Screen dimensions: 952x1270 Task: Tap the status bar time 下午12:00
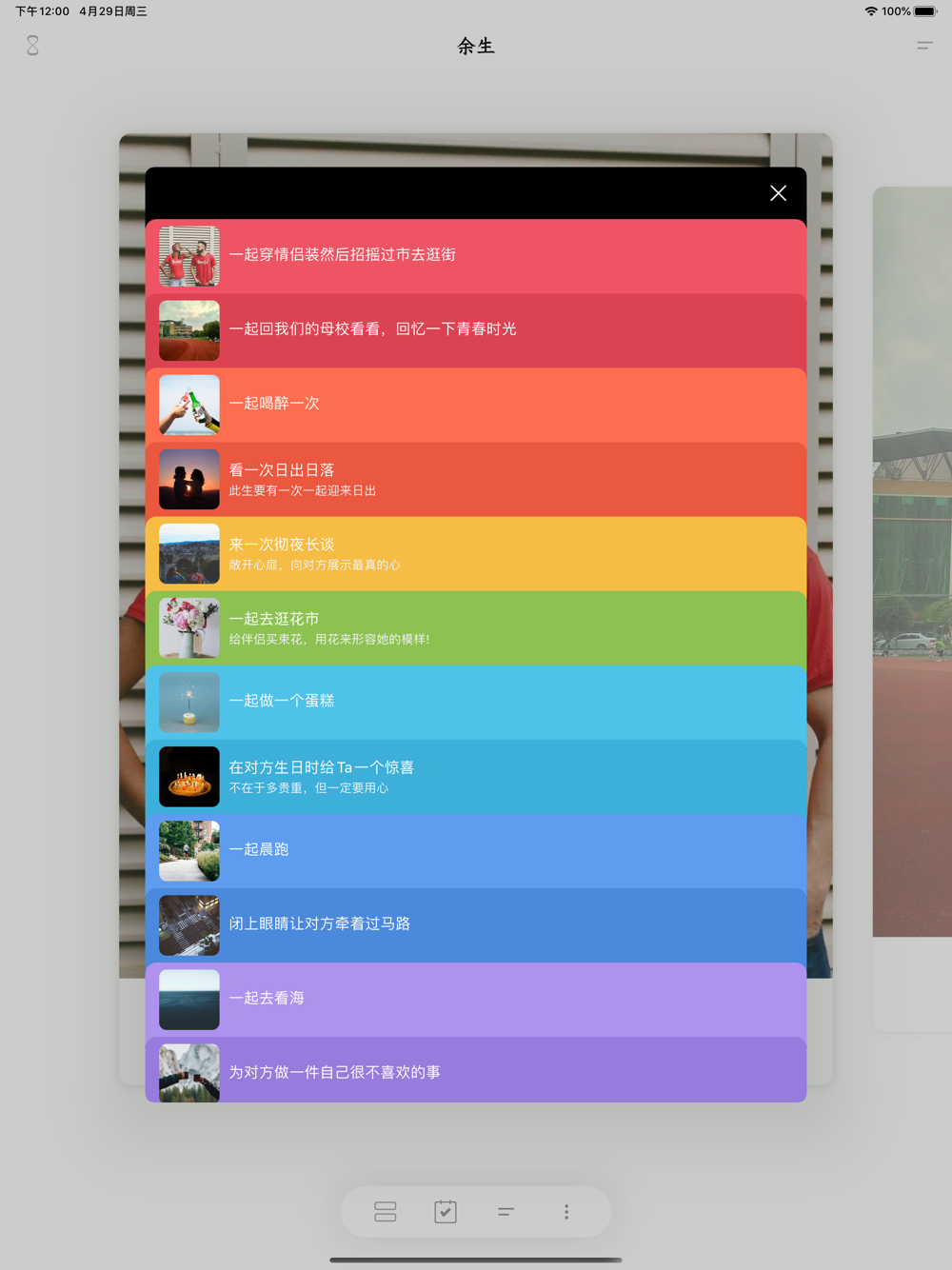[x=43, y=11]
